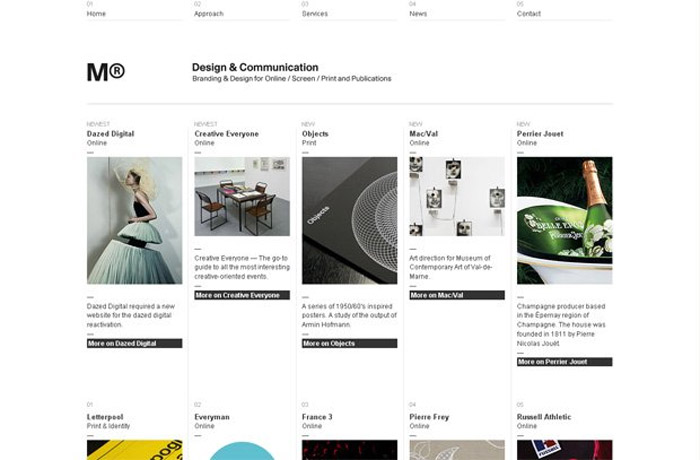Open the Letterpool project title link
The height and width of the screenshot is (460, 700).
[105, 417]
